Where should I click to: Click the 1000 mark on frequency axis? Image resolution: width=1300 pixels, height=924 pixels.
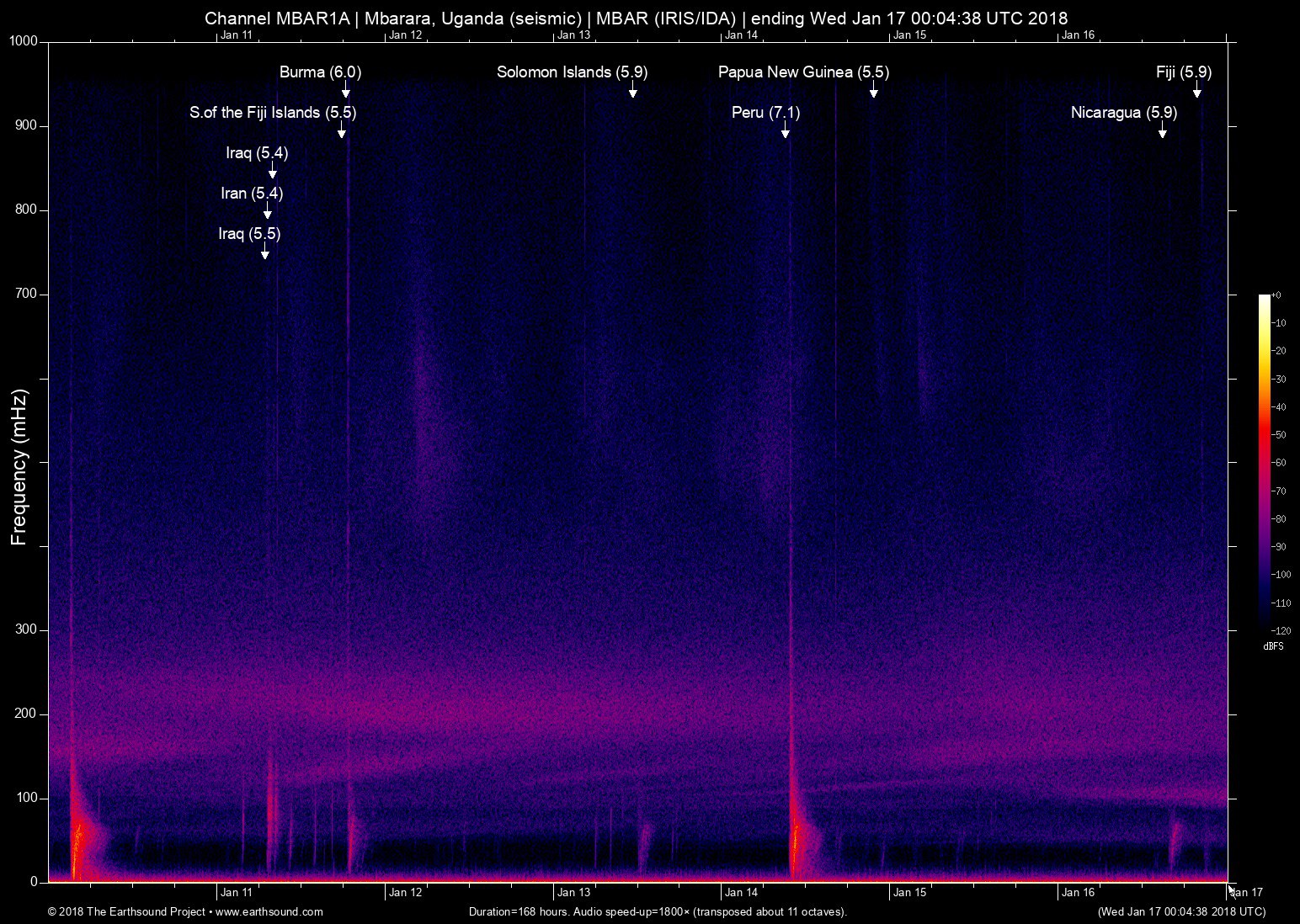(x=23, y=42)
